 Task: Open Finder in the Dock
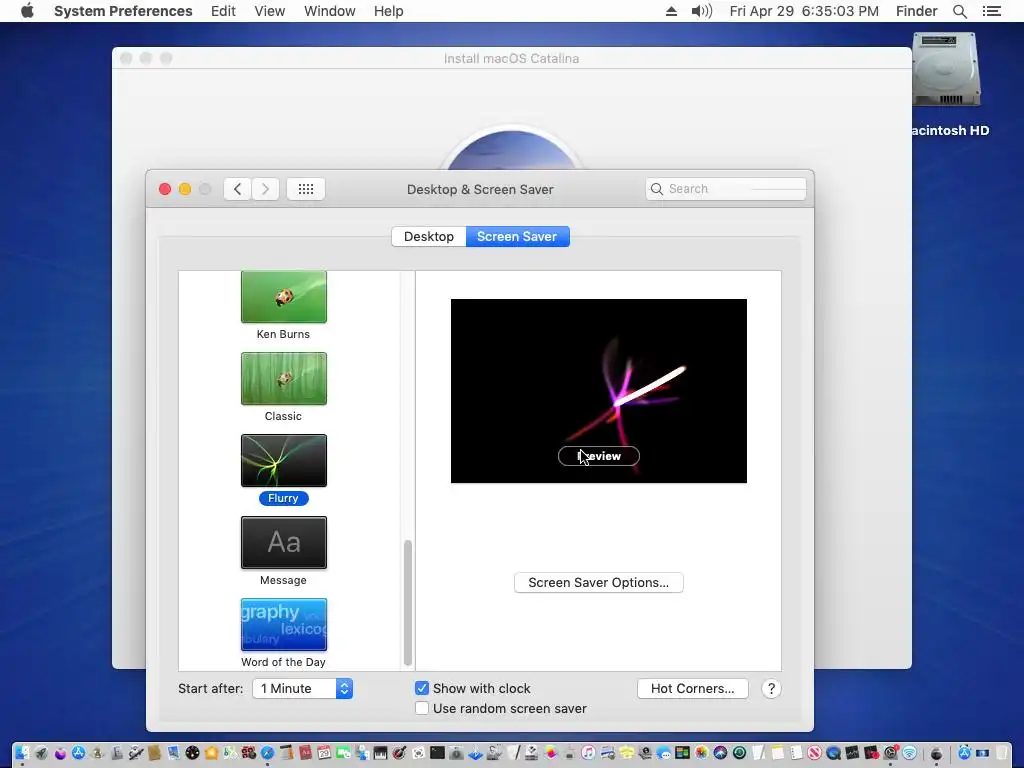(x=22, y=753)
